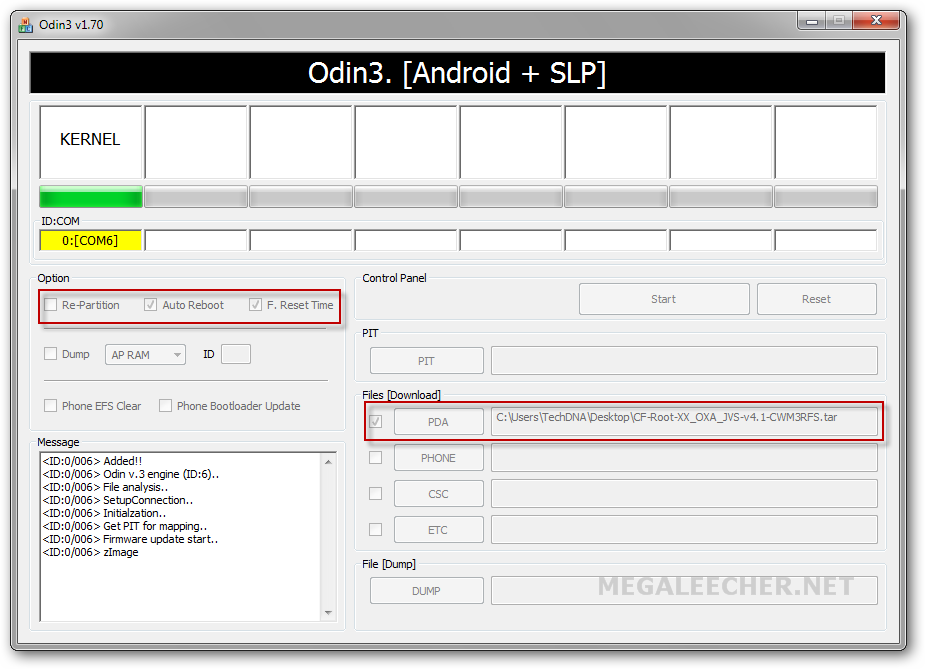Enable the Dump checkbox
The image size is (925, 669).
[x=51, y=354]
